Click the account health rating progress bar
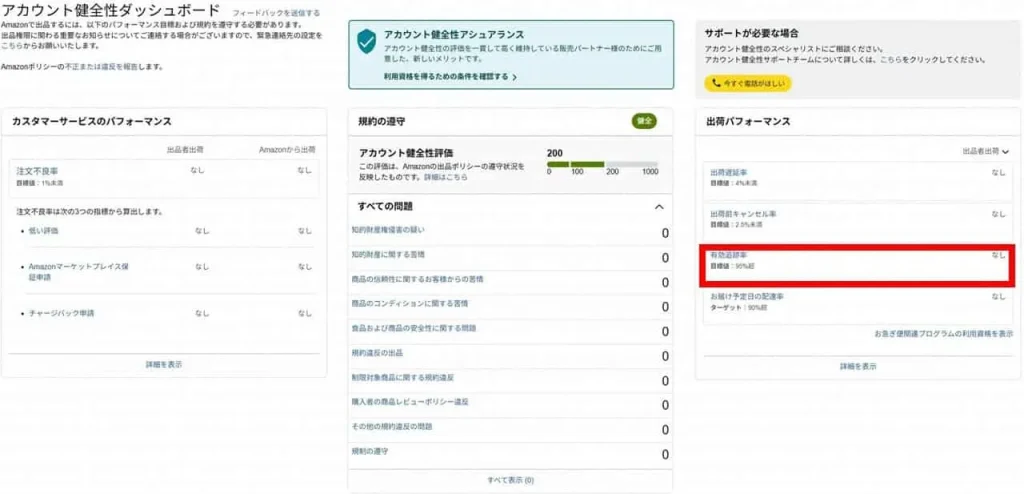The width and height of the screenshot is (1024, 494). [603, 165]
